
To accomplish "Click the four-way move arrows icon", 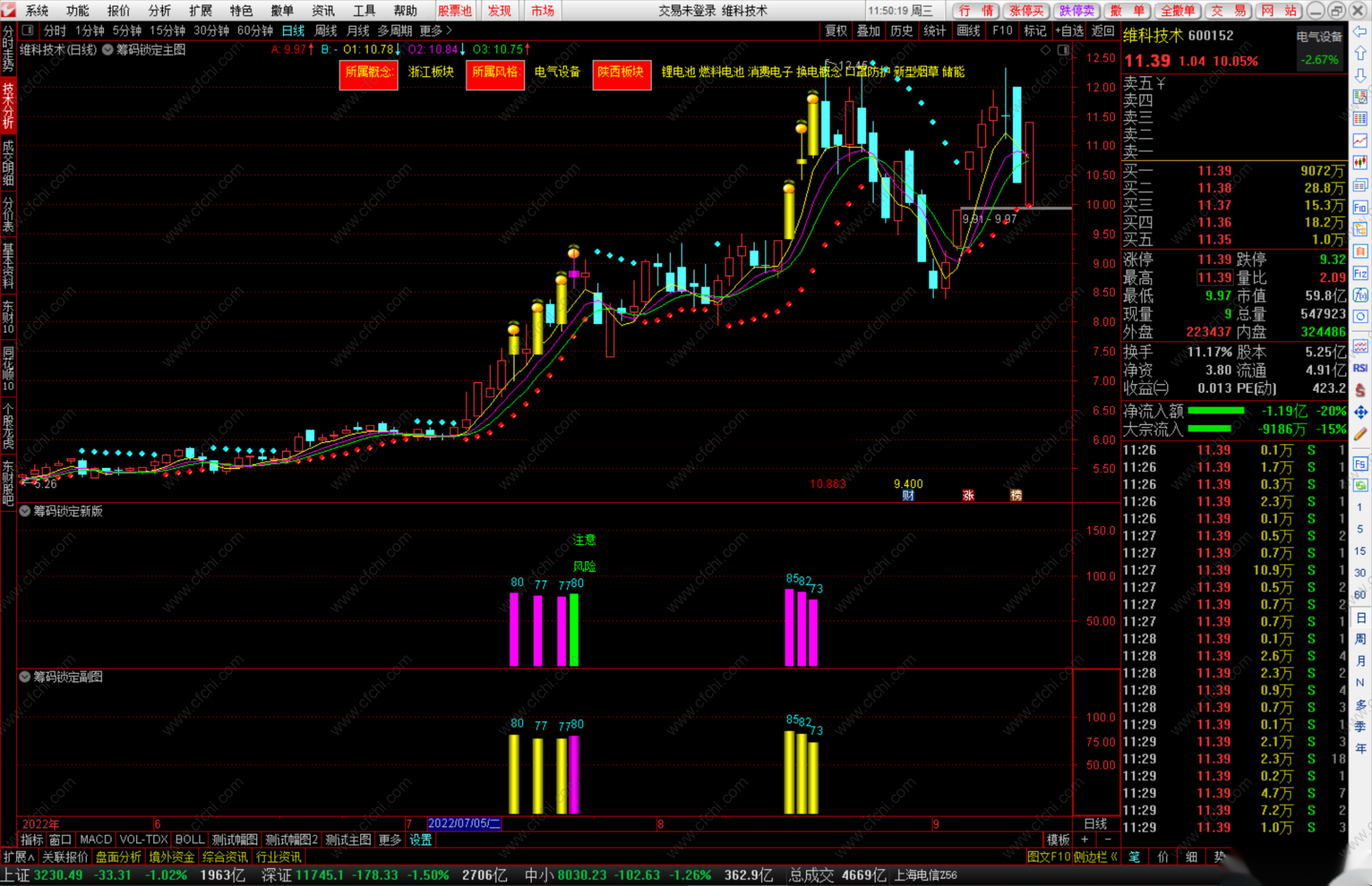I will point(1360,412).
